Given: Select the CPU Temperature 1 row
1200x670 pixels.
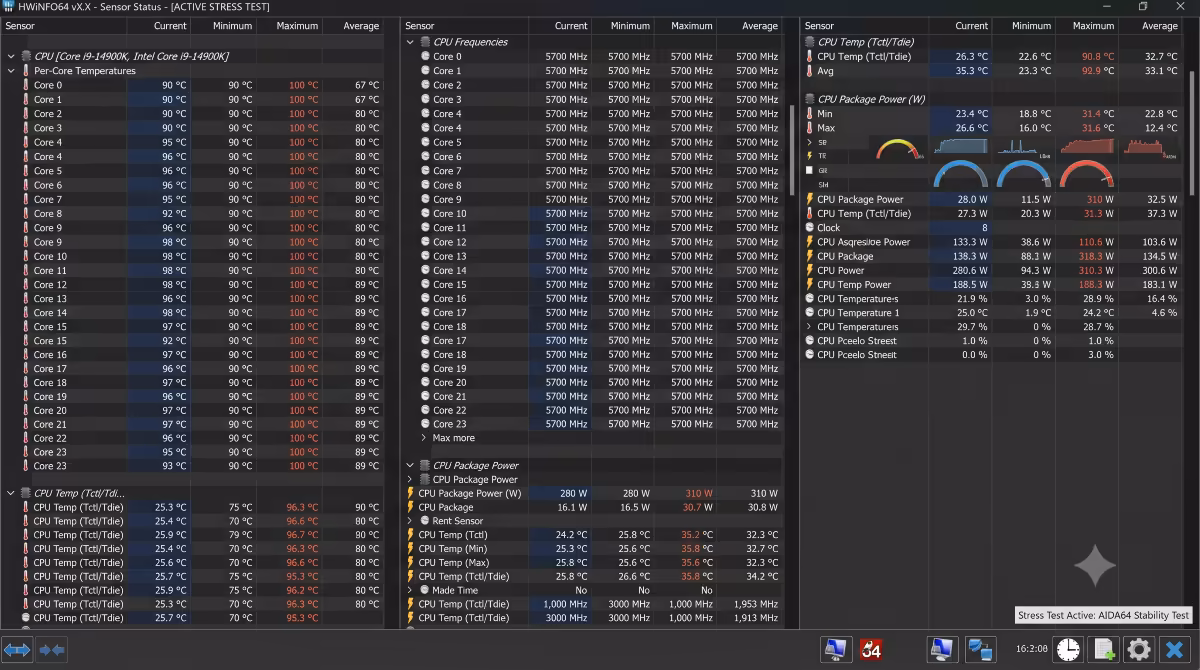Looking at the screenshot, I should (993, 313).
